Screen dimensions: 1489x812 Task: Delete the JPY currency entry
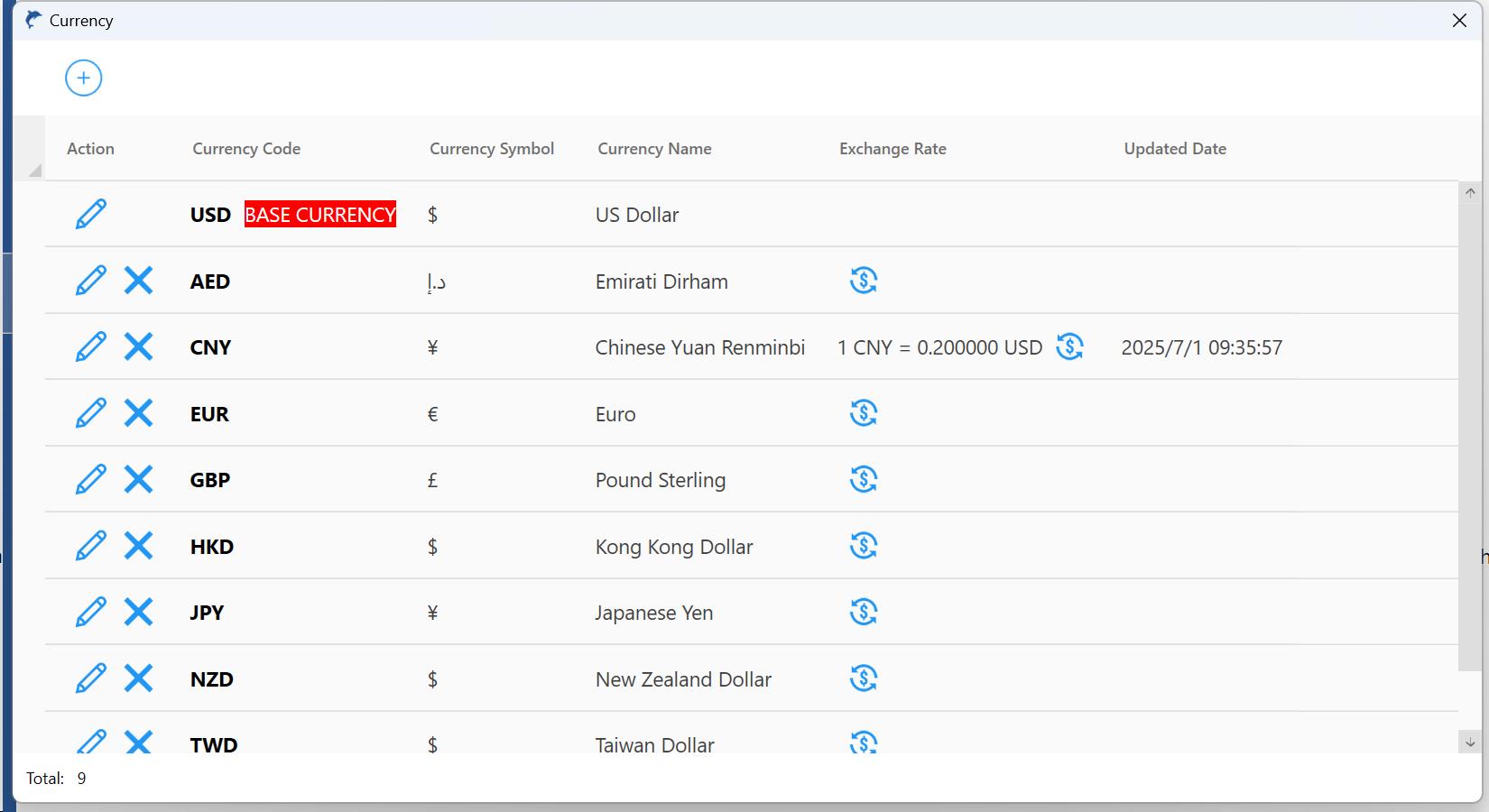(138, 612)
